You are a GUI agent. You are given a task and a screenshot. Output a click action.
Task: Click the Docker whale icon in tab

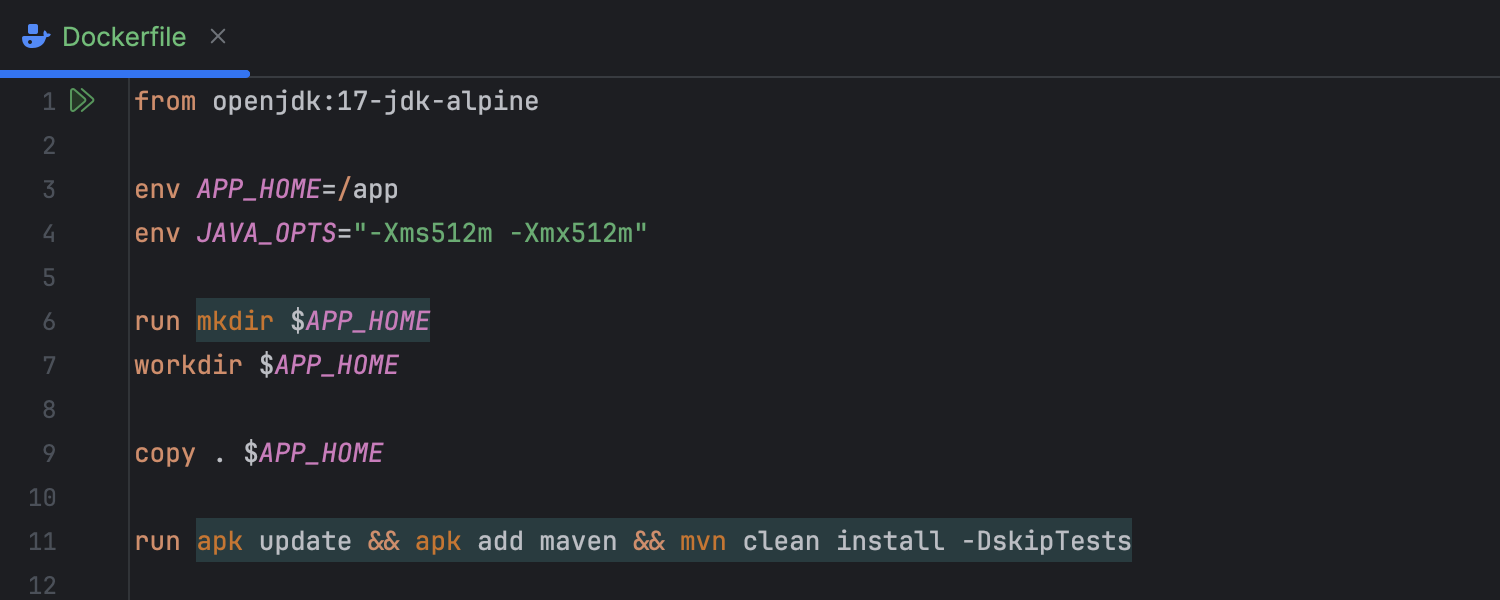click(36, 37)
